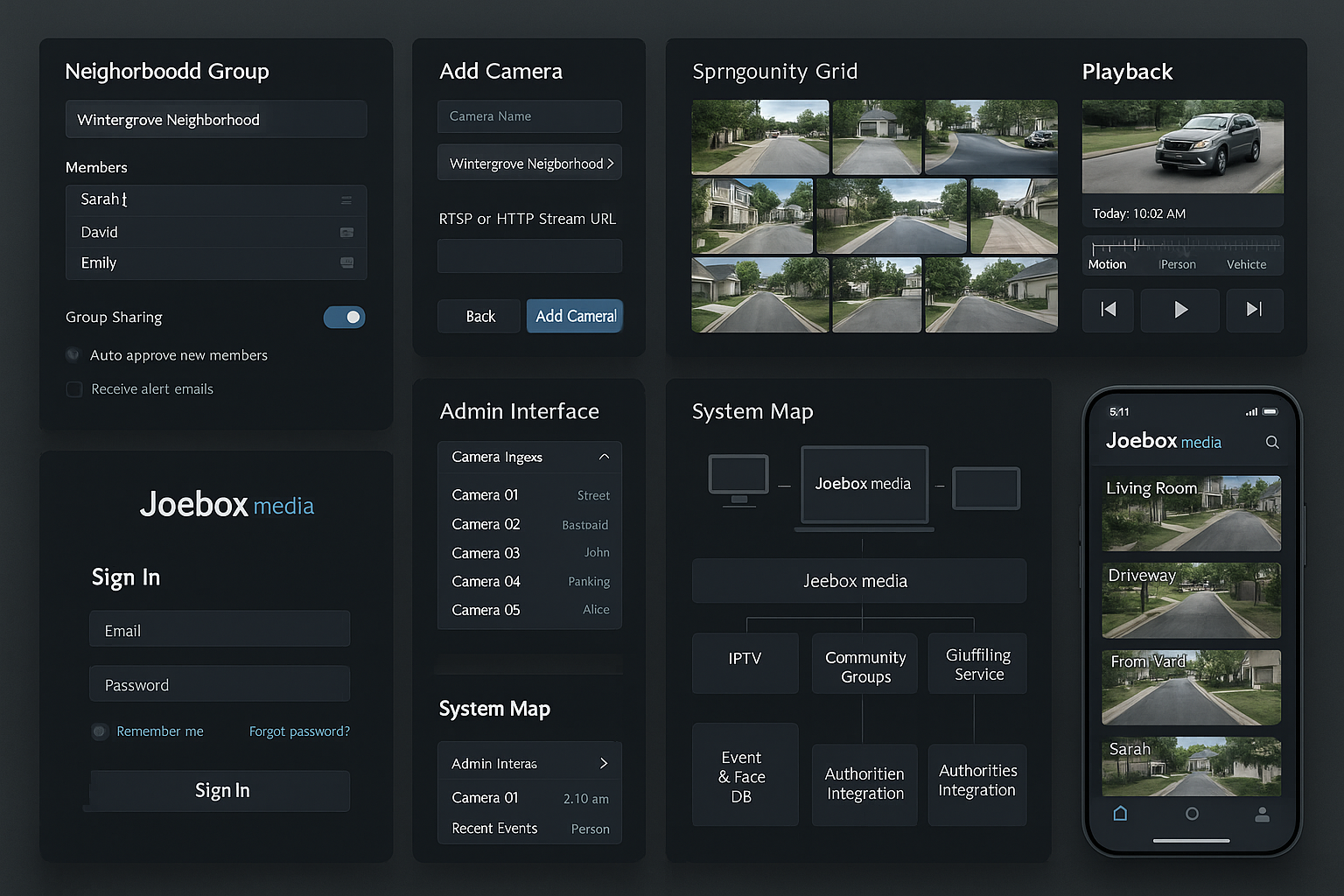Disable the Group Sharing toggle

click(x=344, y=317)
